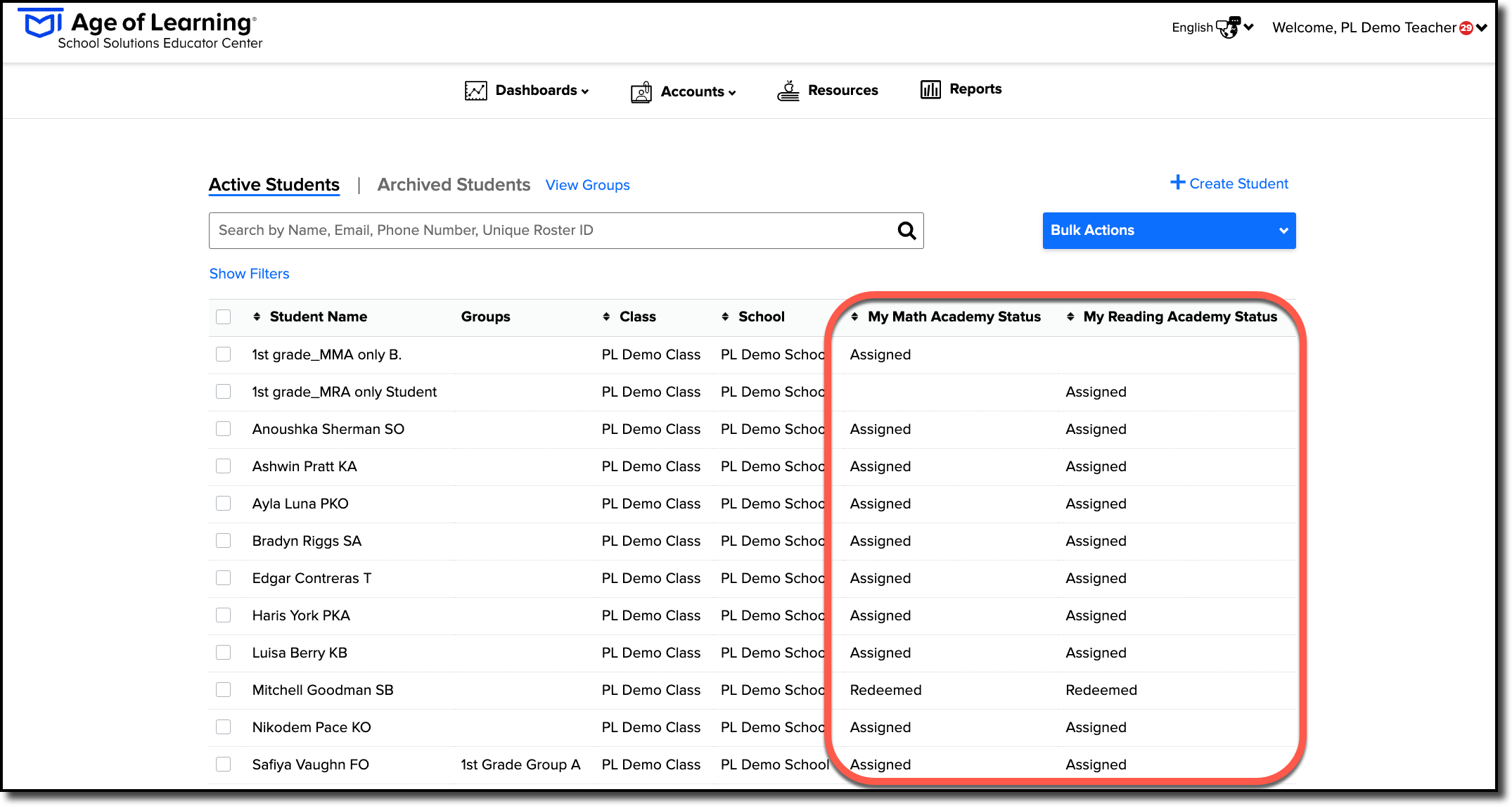Click the 1st Grade Group A cell

[520, 765]
